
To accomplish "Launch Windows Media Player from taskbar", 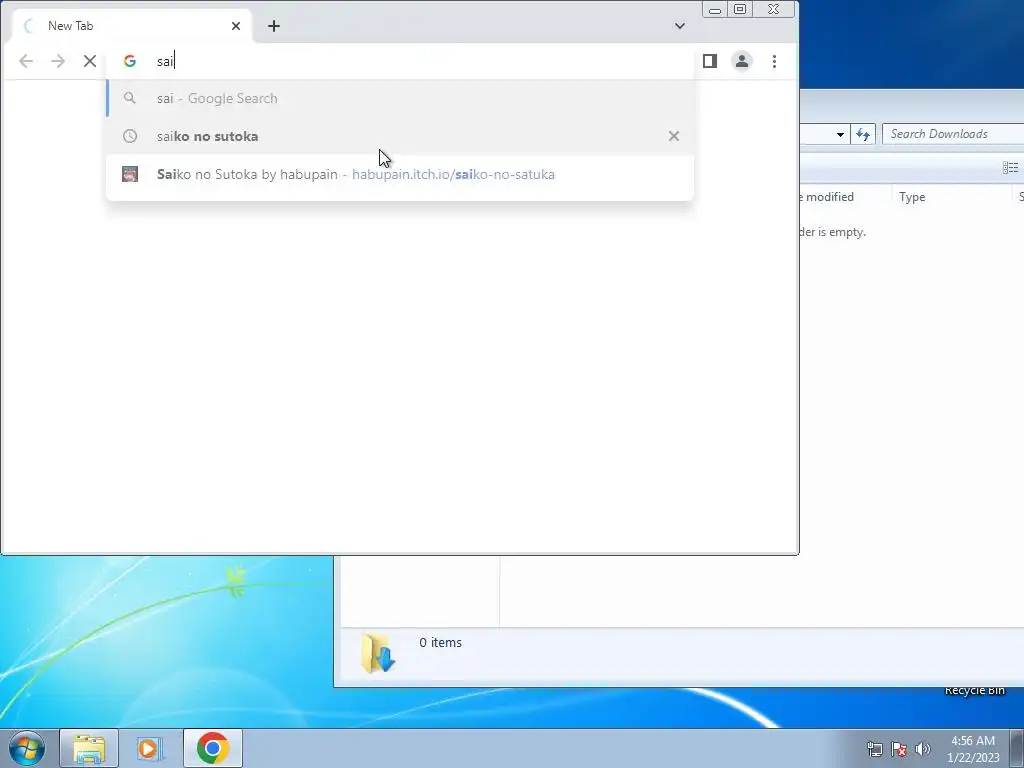I will tap(150, 748).
